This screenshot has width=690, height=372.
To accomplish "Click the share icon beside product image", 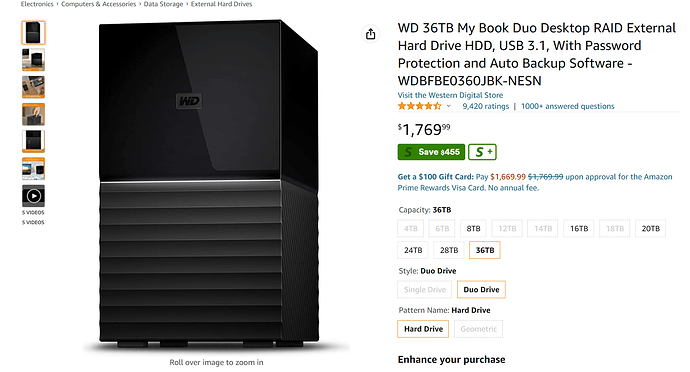I will [371, 33].
